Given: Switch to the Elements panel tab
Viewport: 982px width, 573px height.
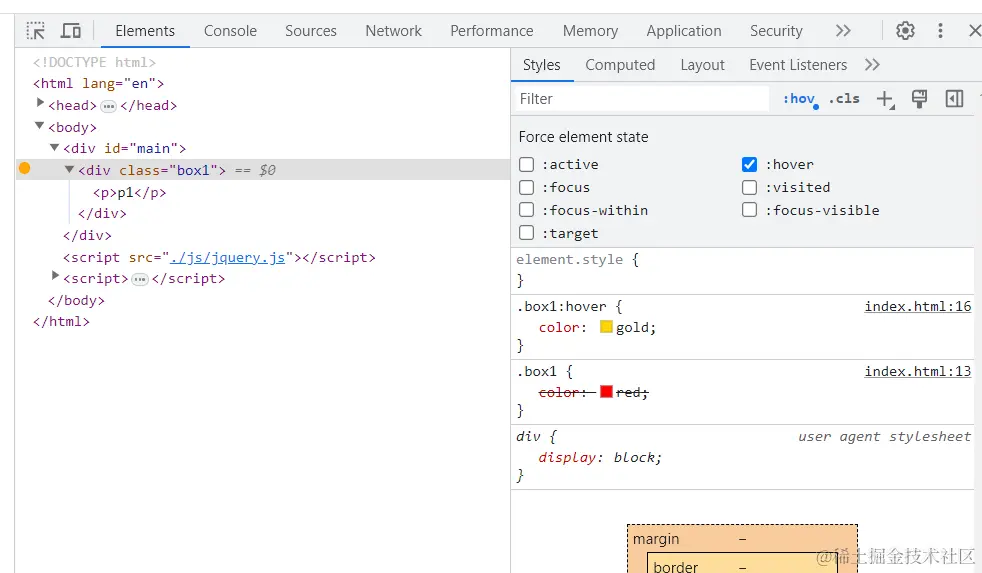Looking at the screenshot, I should [x=145, y=31].
